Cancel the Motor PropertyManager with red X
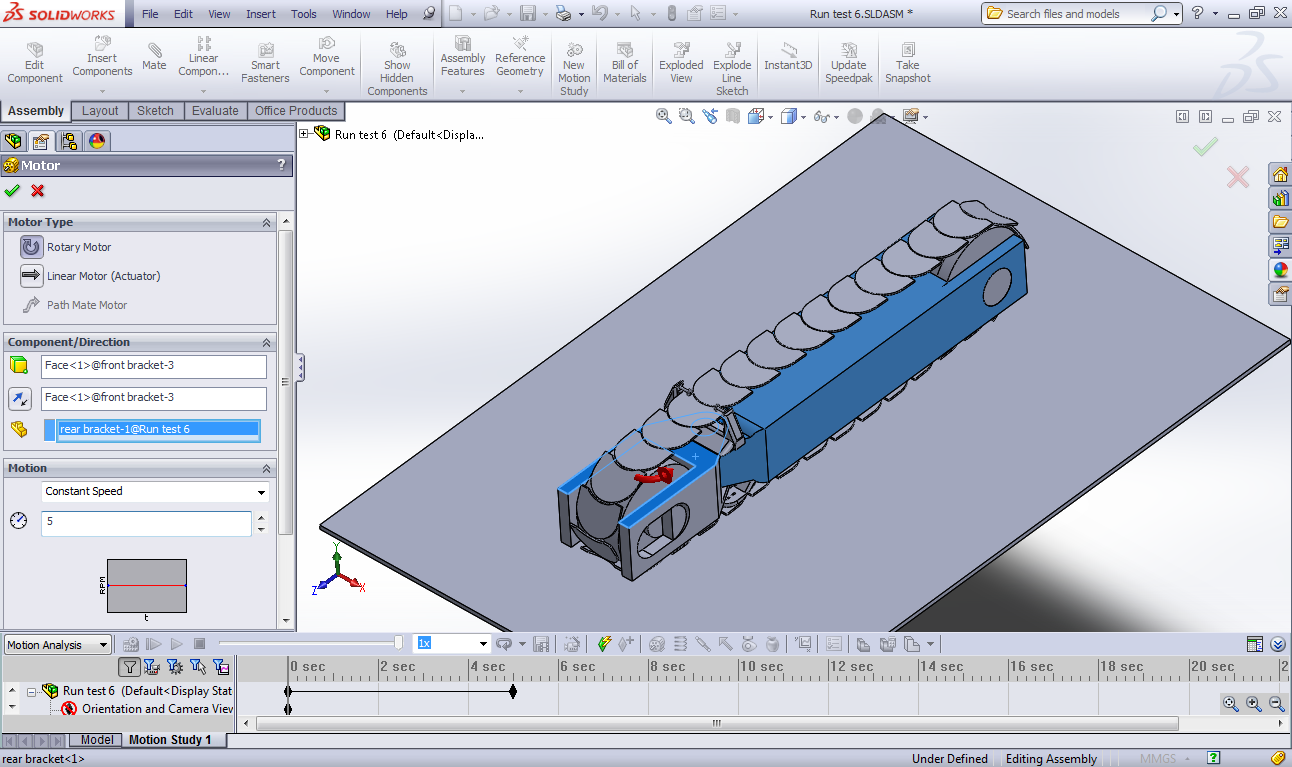 point(37,191)
